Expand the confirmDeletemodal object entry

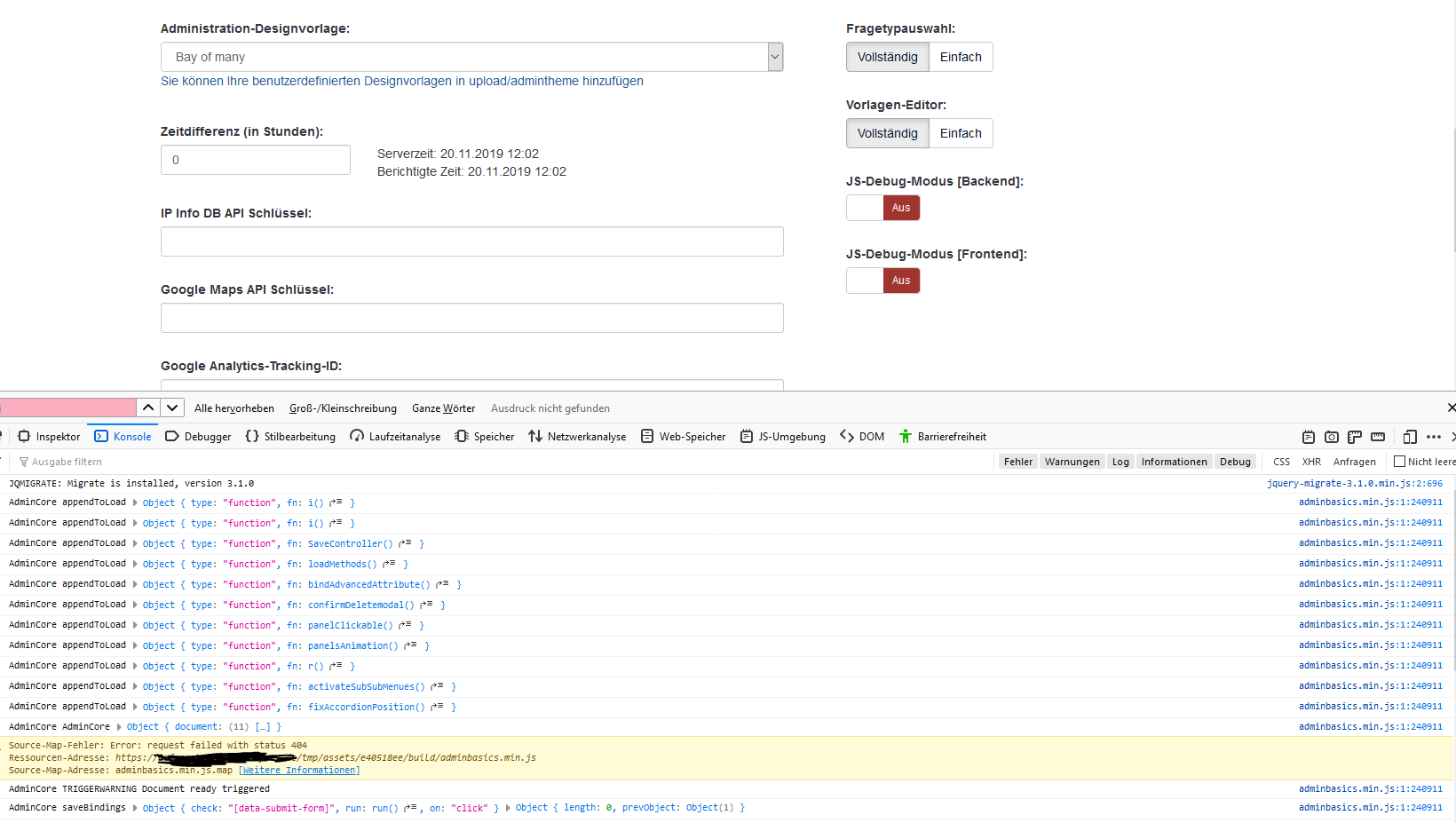(x=135, y=605)
